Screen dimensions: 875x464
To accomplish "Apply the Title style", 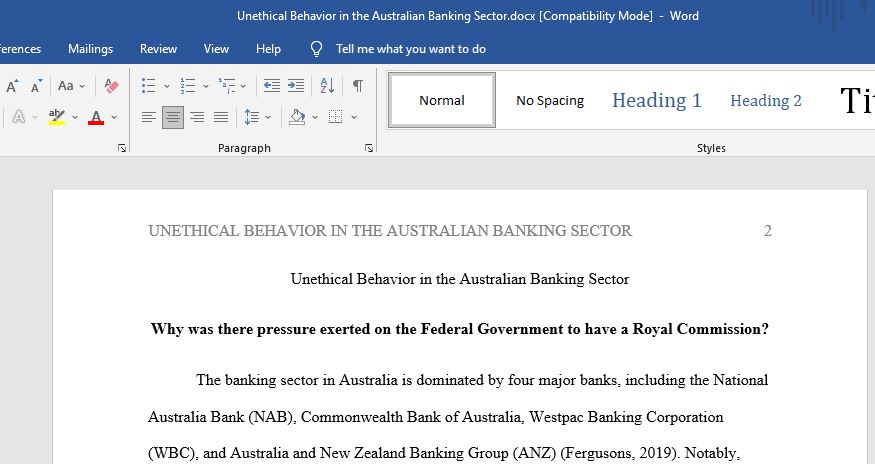I will pos(857,101).
